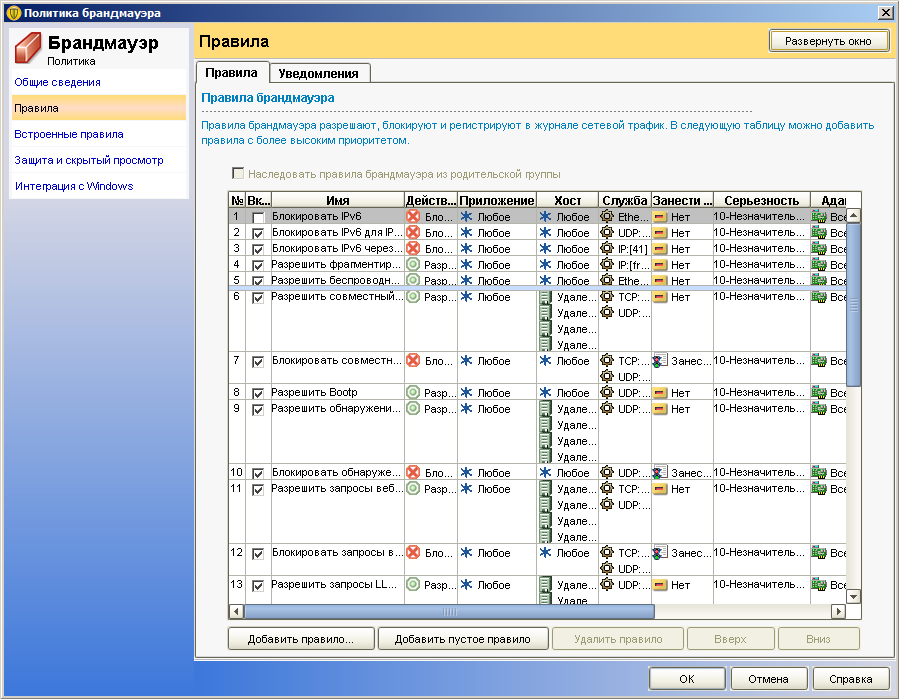Toggle rule 10 enabled checkbox

click(258, 473)
